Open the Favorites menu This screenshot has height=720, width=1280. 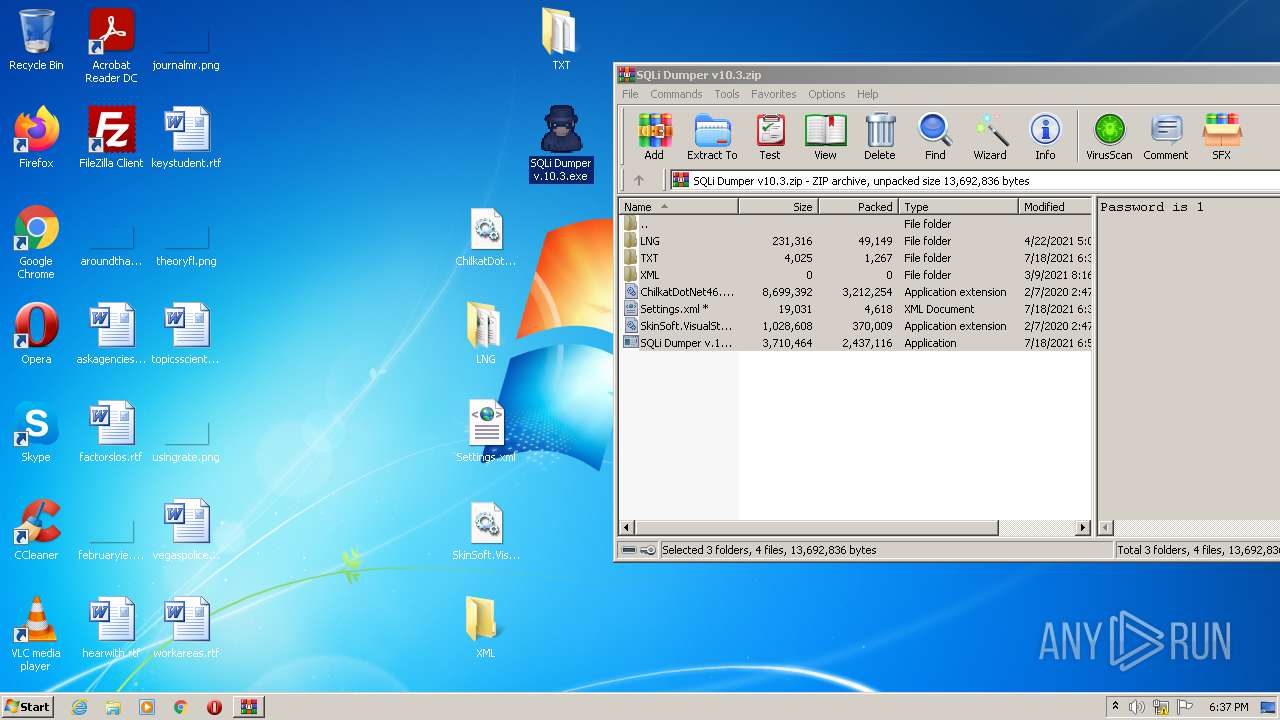tap(774, 94)
